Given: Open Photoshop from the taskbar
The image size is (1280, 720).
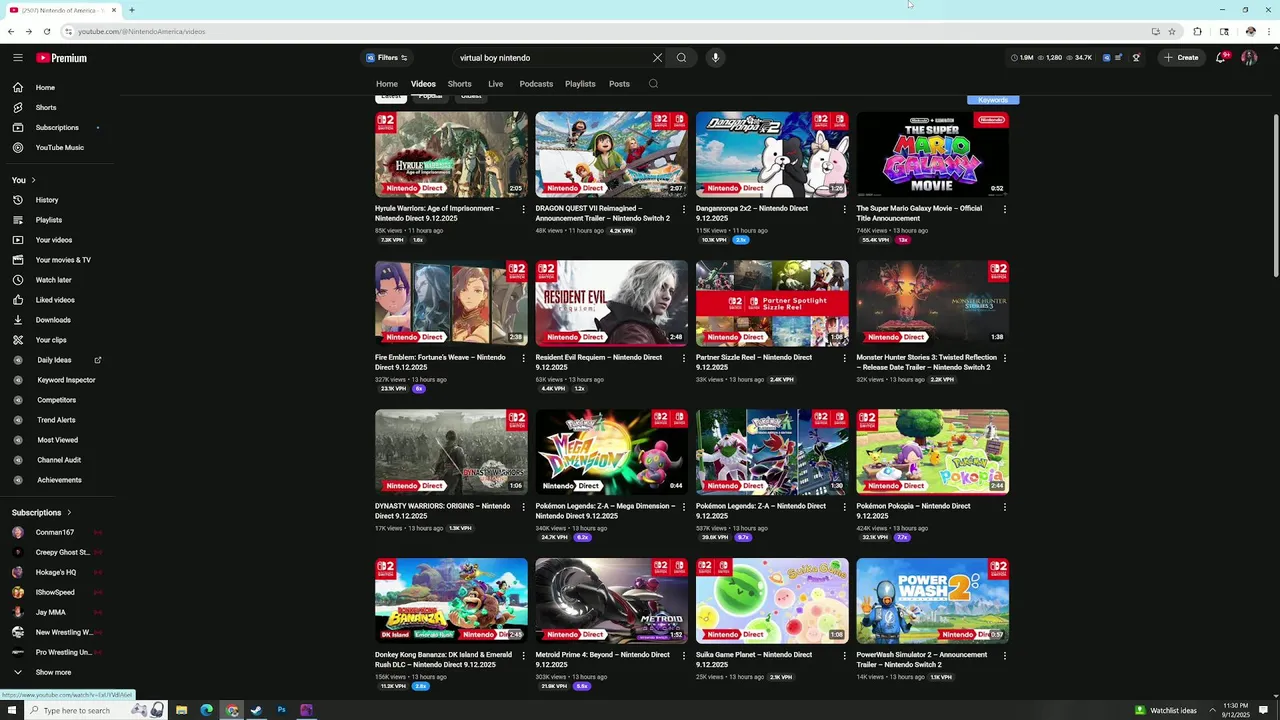Looking at the screenshot, I should (281, 710).
